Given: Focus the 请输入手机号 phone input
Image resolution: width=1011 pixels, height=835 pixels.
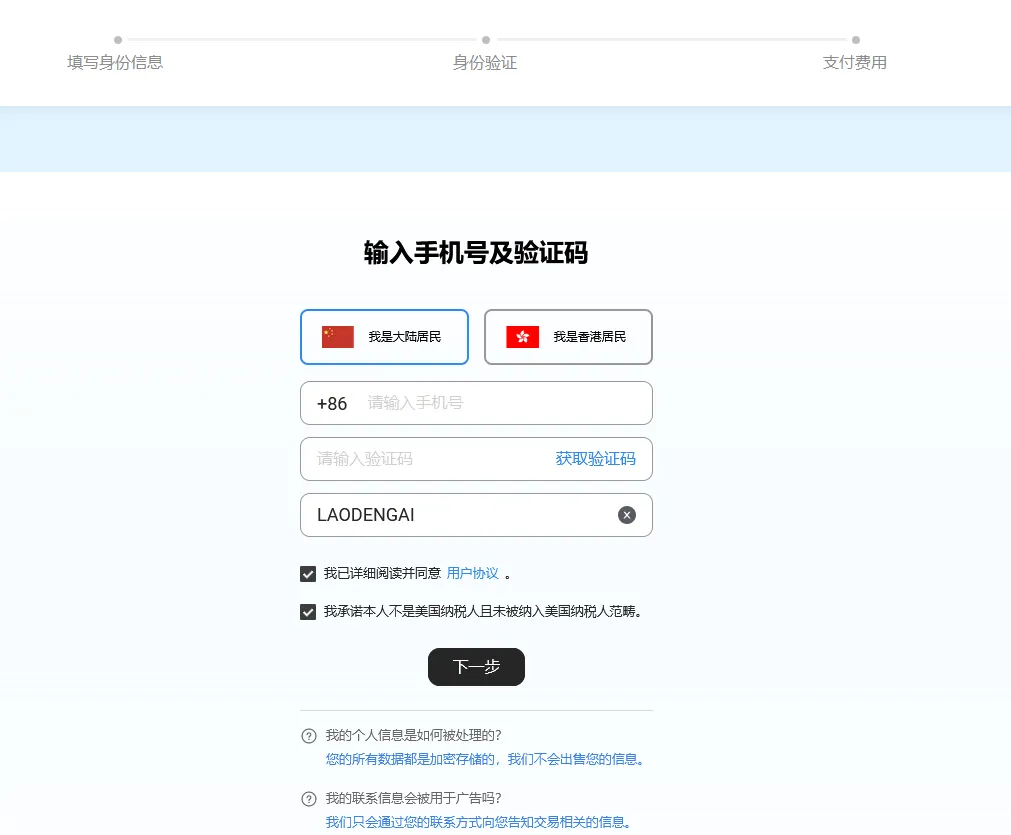Looking at the screenshot, I should click(x=500, y=404).
